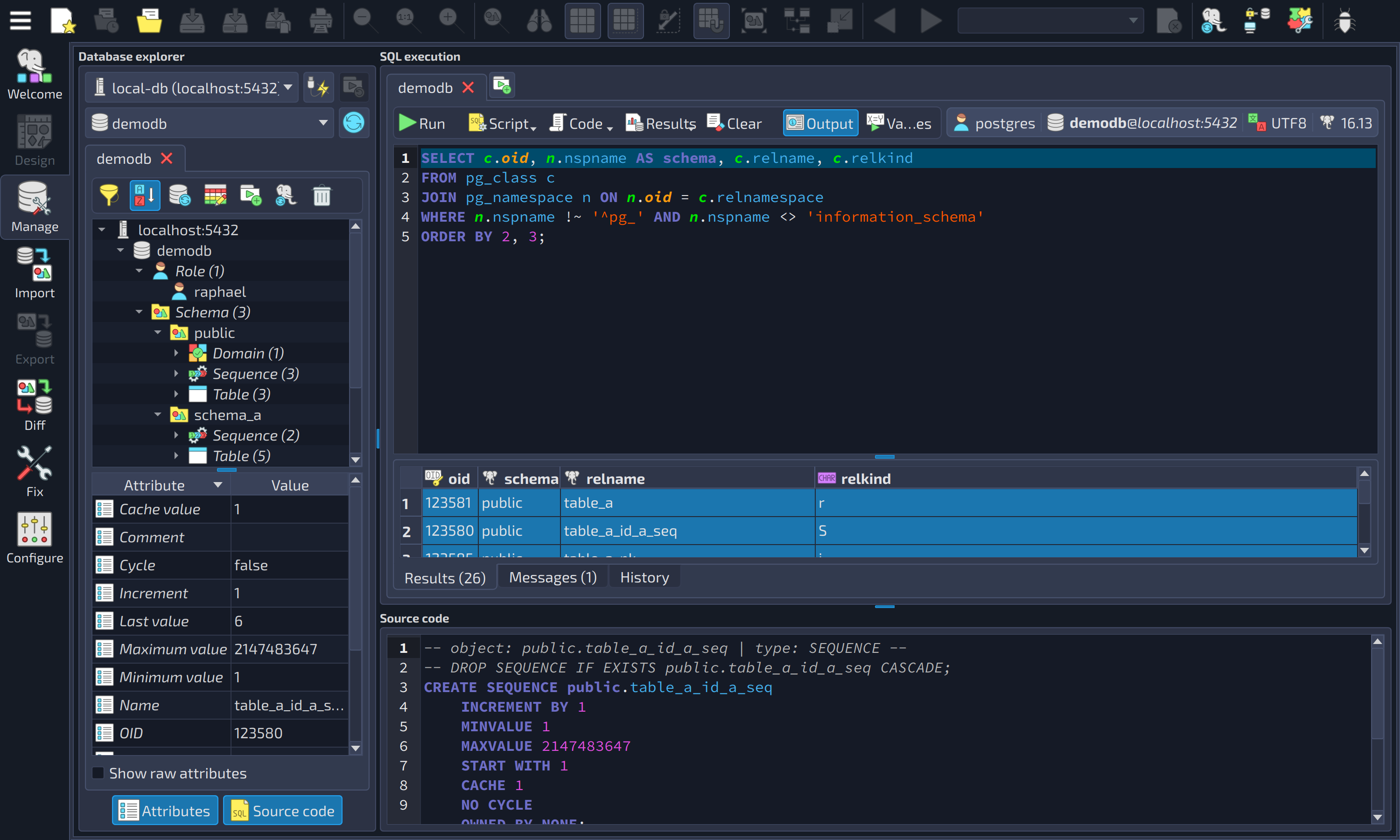Open the Script dropdown menu

point(503,123)
